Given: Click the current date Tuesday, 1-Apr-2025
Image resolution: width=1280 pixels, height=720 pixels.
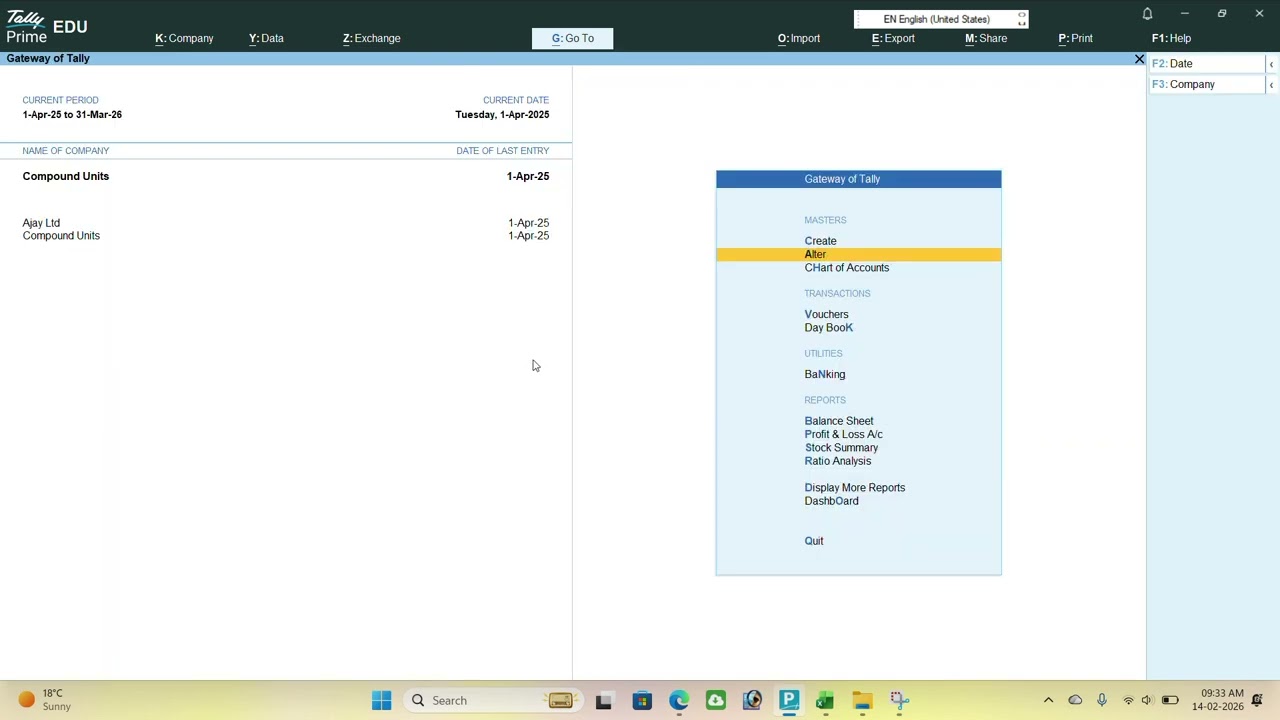Looking at the screenshot, I should pyautogui.click(x=502, y=115).
